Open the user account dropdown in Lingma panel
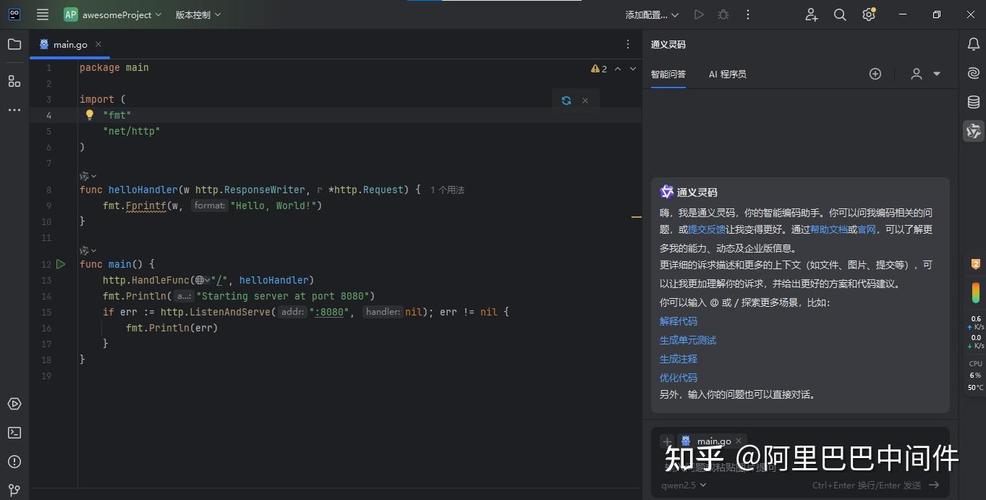 pyautogui.click(x=925, y=74)
